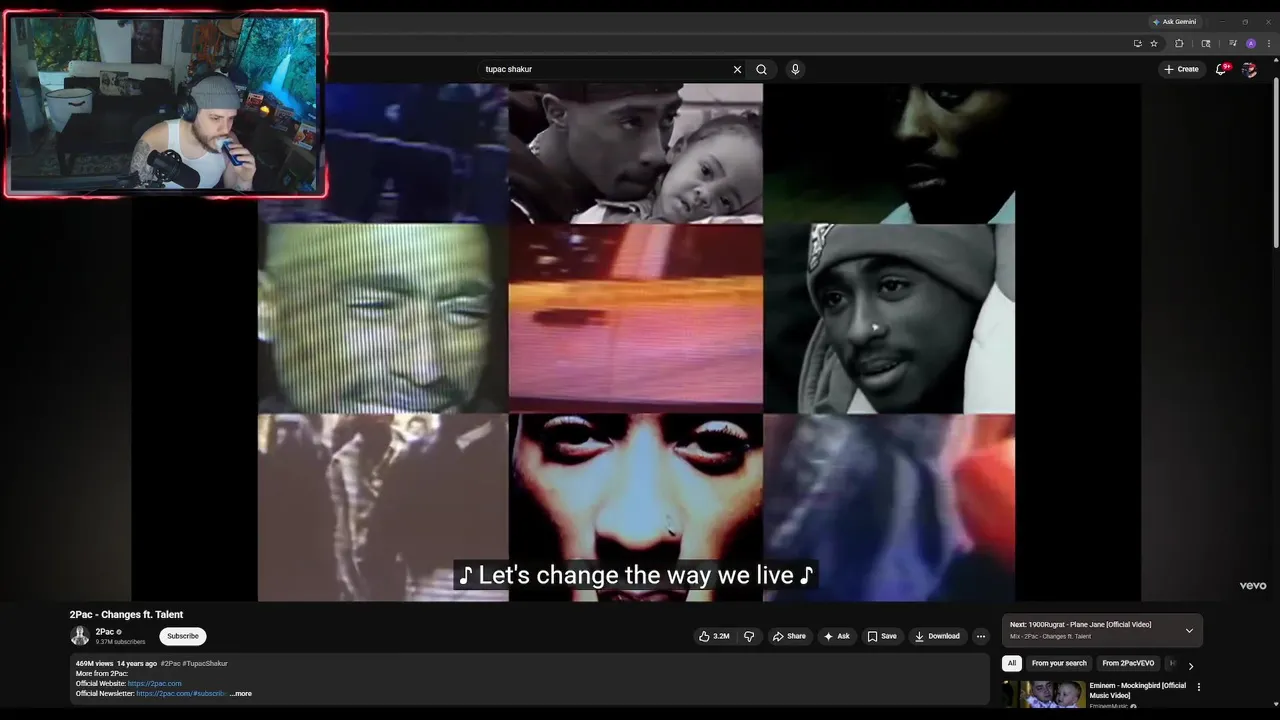Select the From 2PacVEVO chip

point(1128,663)
